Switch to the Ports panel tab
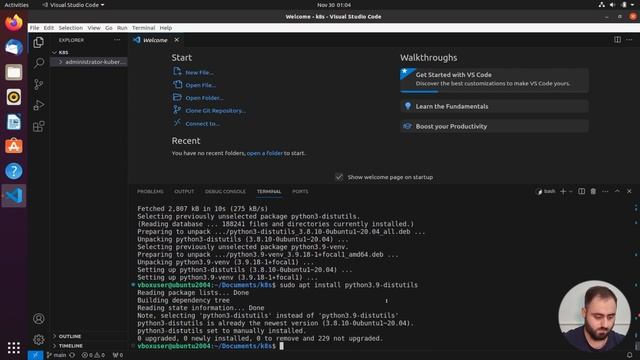The width and height of the screenshot is (640, 360). (x=300, y=191)
